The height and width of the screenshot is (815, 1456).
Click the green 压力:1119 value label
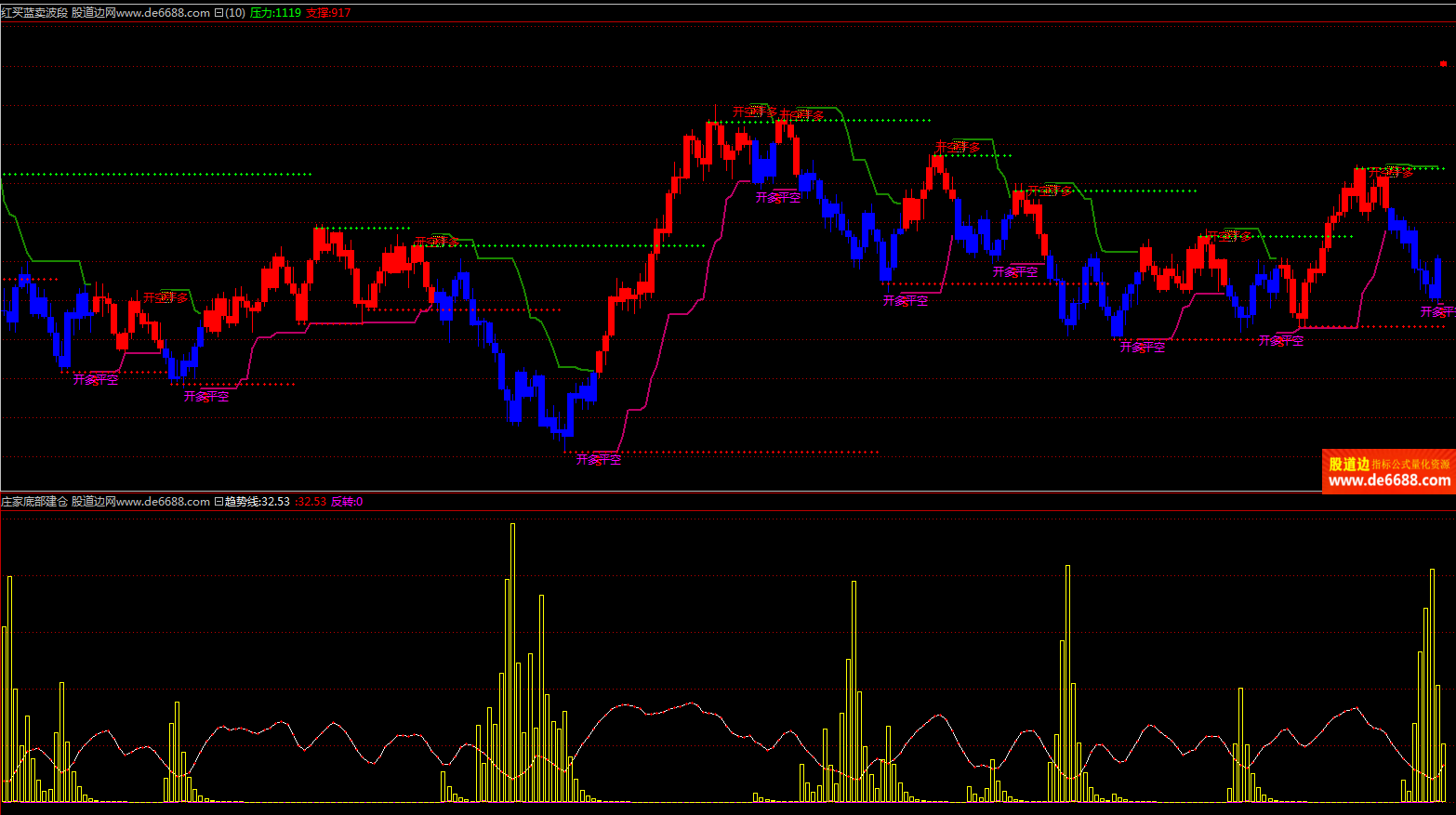[275, 13]
